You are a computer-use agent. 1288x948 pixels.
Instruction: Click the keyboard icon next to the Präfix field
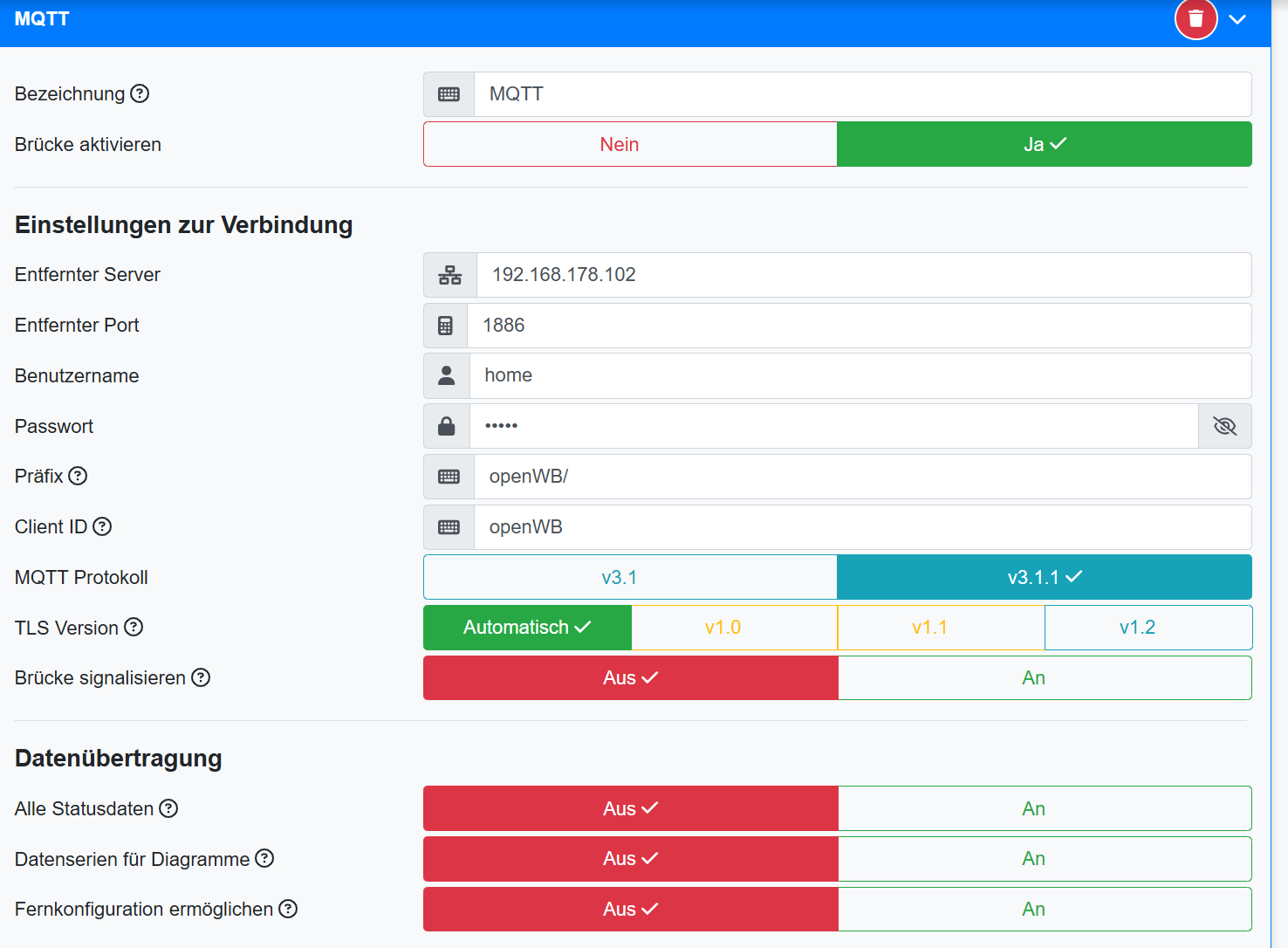(449, 476)
